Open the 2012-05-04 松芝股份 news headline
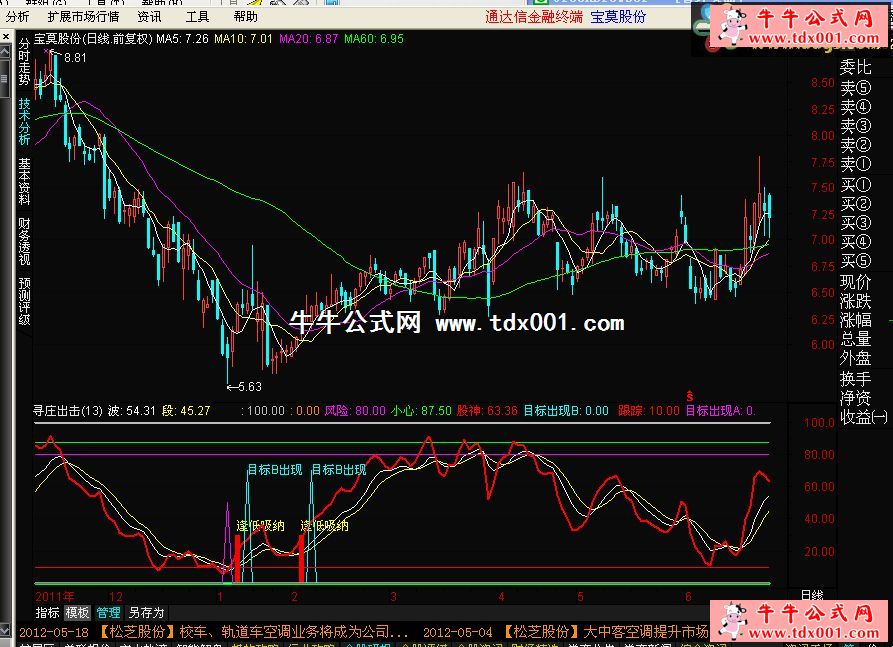The height and width of the screenshot is (647, 893). [x=566, y=632]
